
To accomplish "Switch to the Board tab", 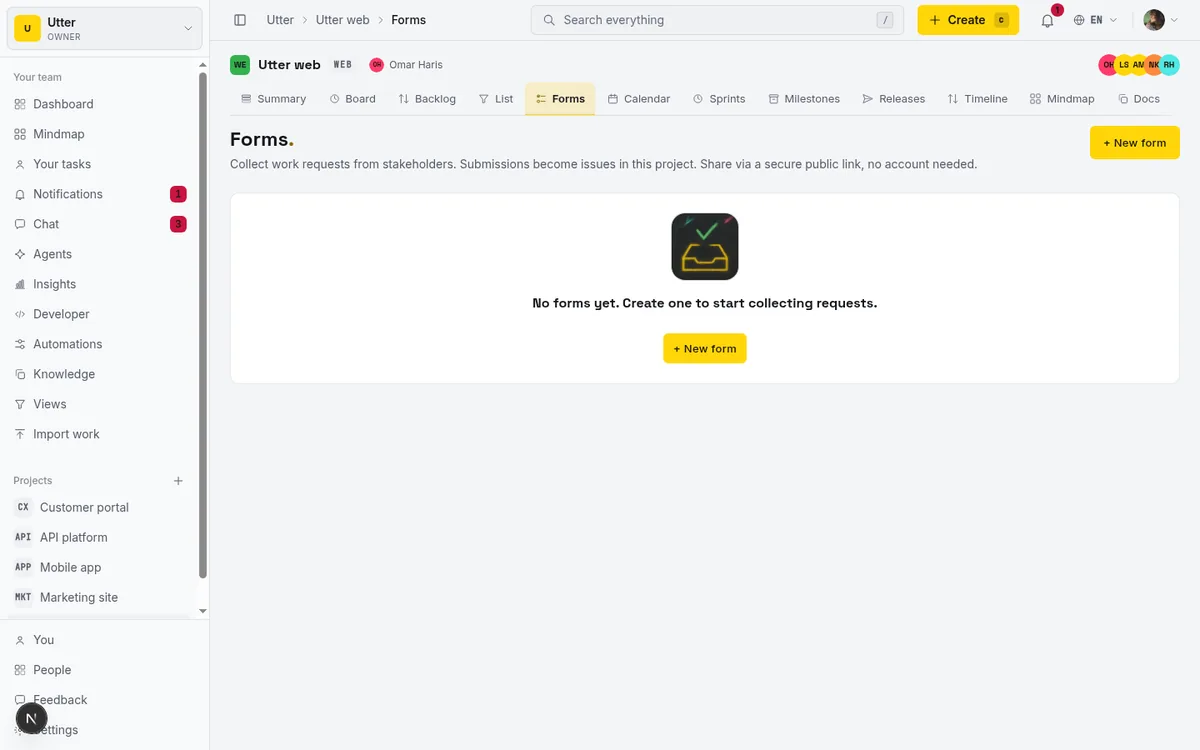I will click(x=352, y=99).
